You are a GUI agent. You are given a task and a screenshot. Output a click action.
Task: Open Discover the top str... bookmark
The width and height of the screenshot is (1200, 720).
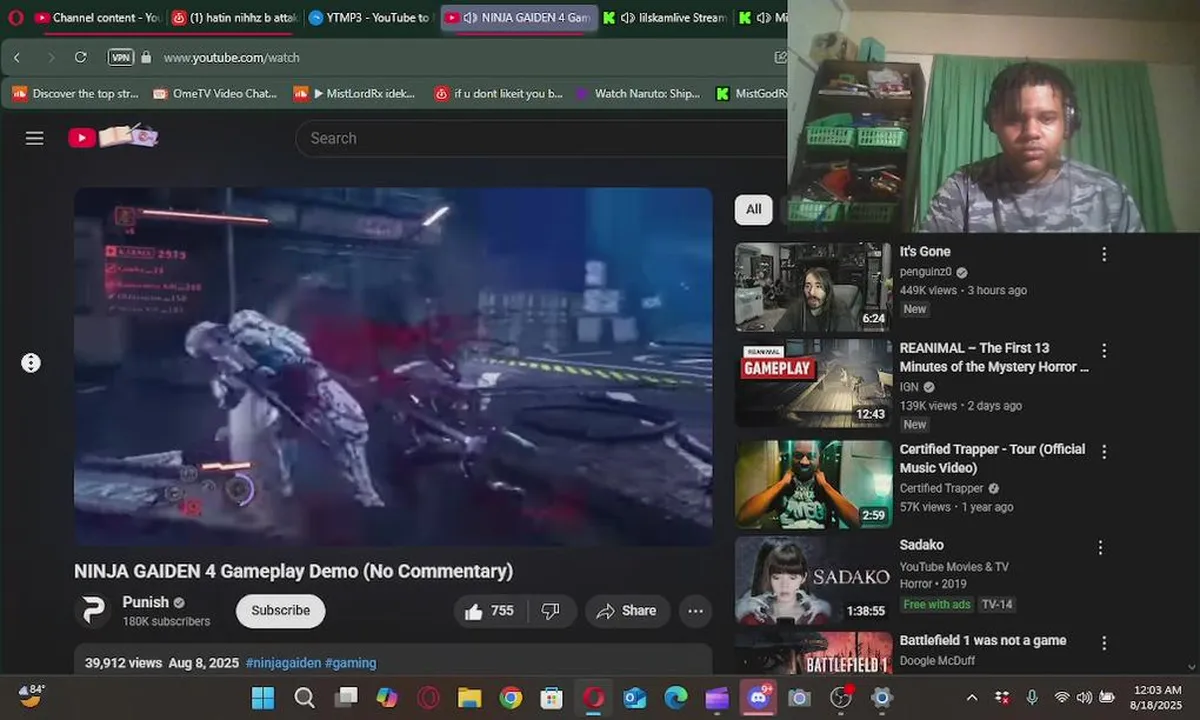[x=76, y=94]
